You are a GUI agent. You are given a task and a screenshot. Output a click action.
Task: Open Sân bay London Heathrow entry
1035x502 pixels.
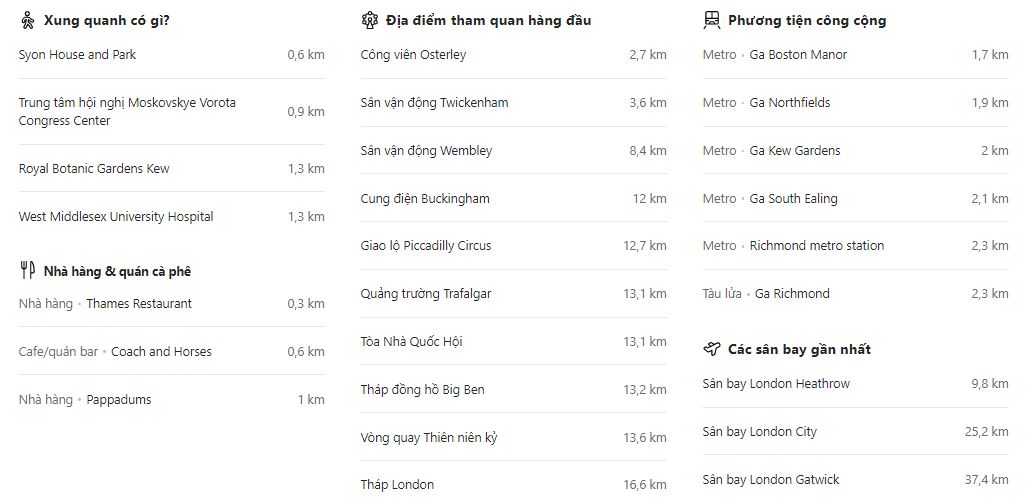point(855,383)
